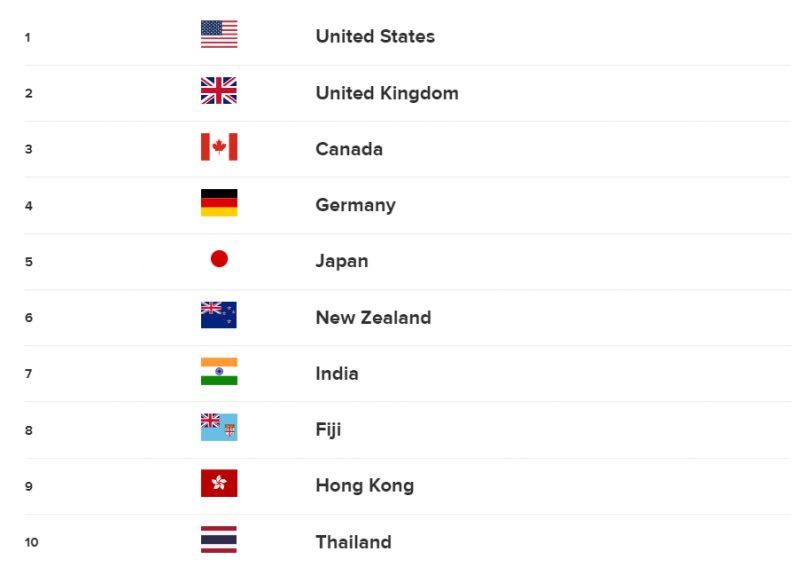Click the Fiji flag icon

pos(219,427)
